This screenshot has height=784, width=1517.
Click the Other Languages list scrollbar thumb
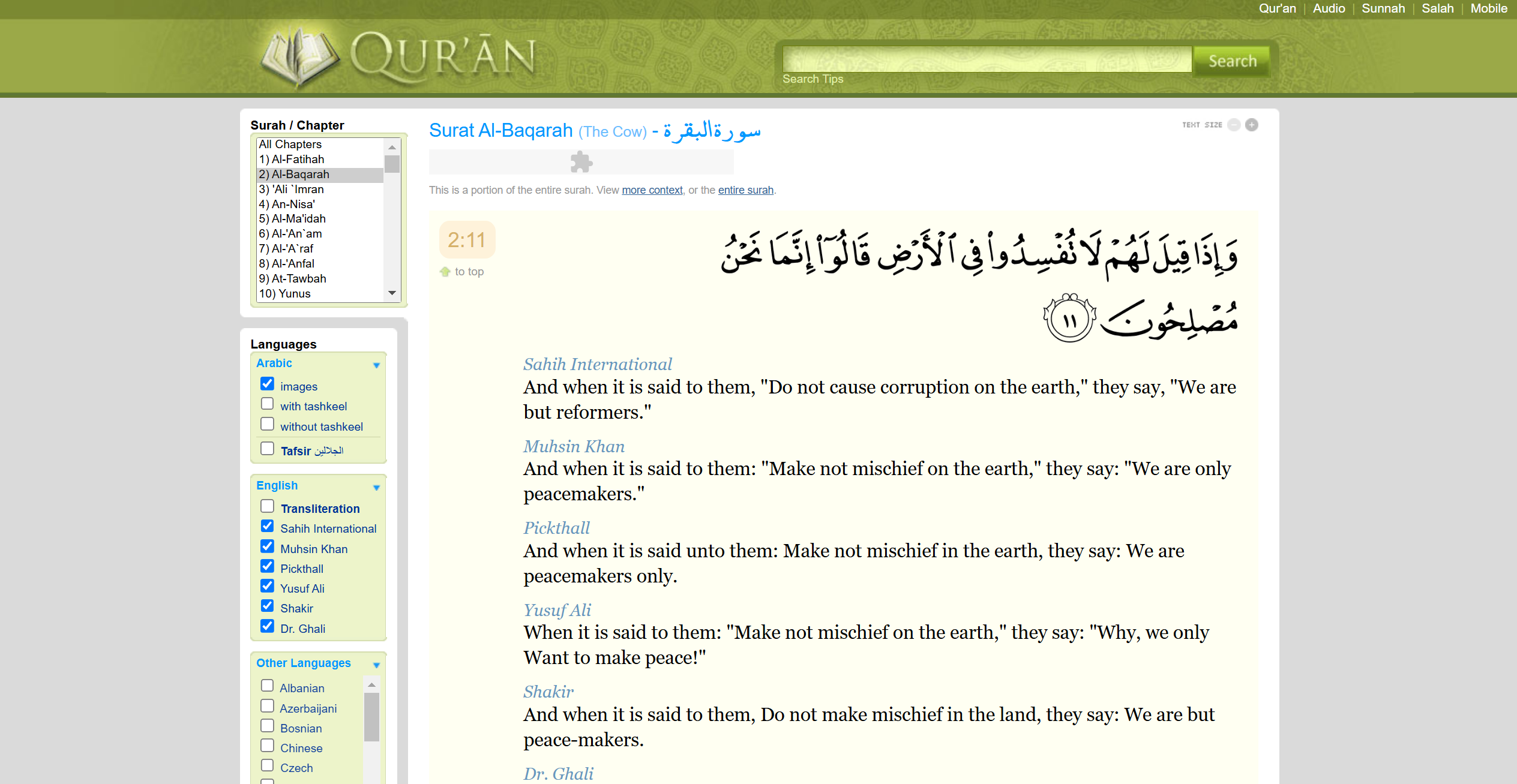click(x=371, y=717)
